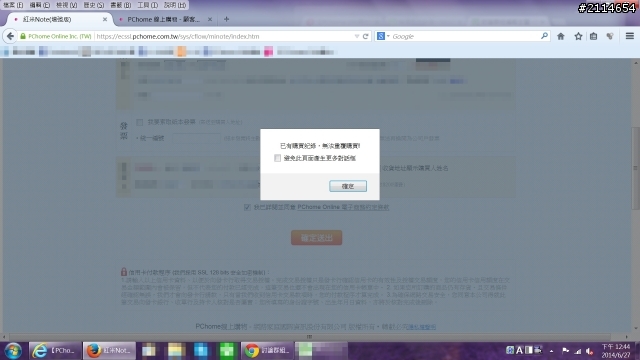Click the address bar URL
The width and height of the screenshot is (640, 360).
(x=178, y=36)
